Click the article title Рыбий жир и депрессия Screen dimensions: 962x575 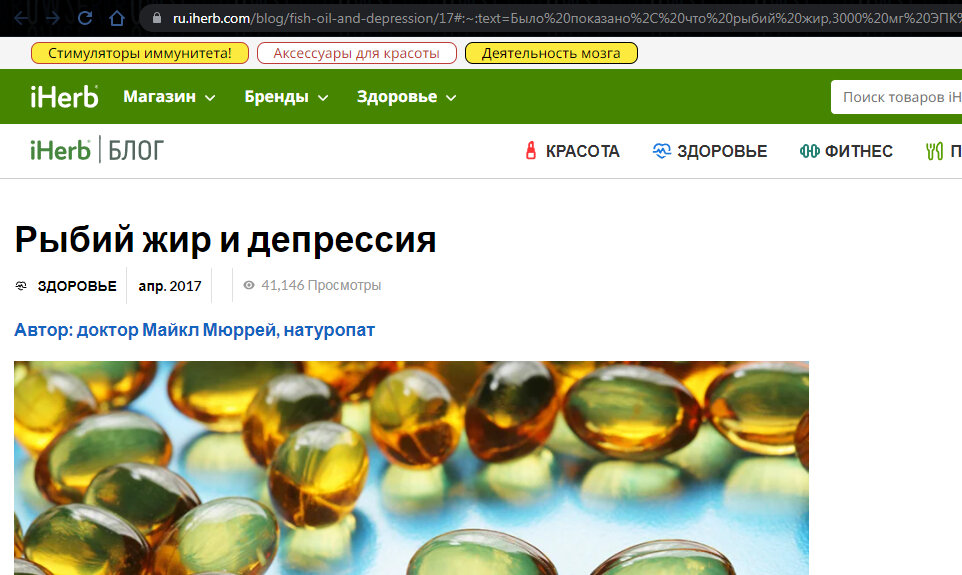point(225,239)
